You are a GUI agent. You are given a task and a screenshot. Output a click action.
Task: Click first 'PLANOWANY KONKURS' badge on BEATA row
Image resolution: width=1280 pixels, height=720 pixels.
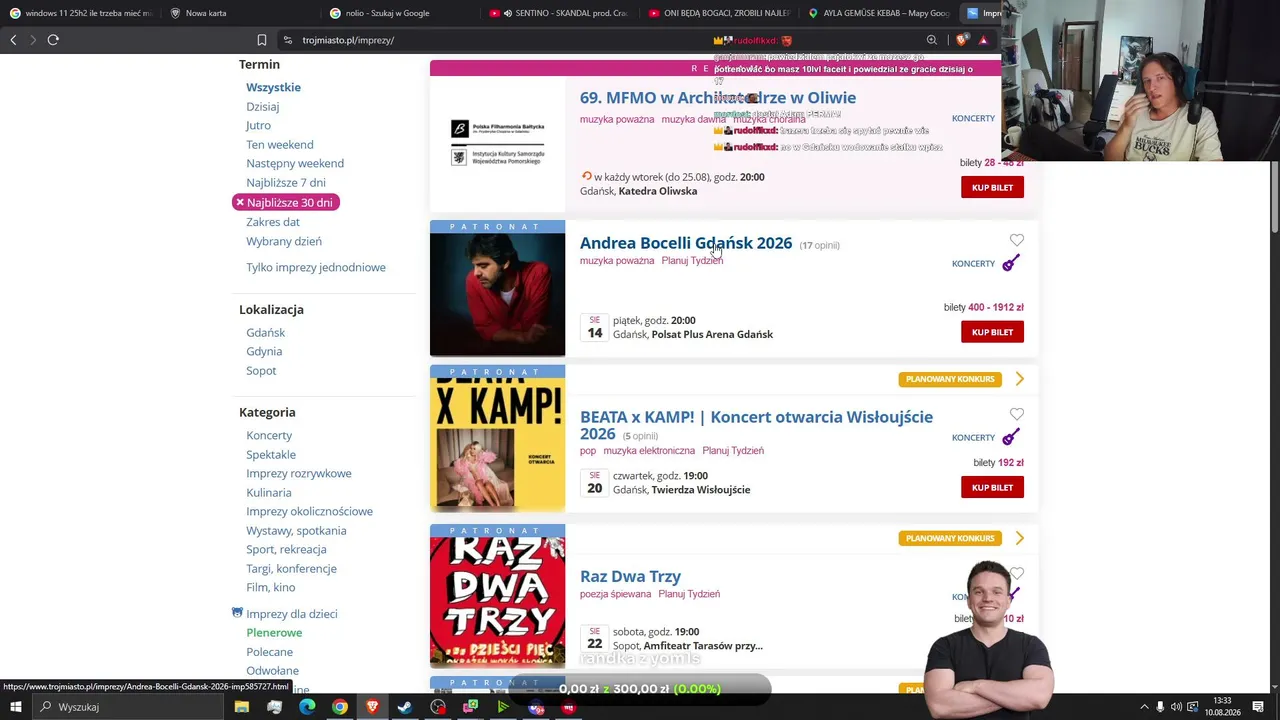(x=950, y=379)
